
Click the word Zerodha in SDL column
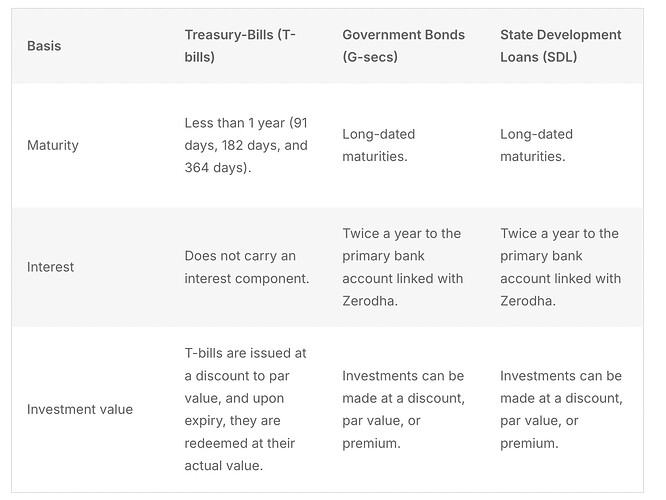(x=526, y=301)
